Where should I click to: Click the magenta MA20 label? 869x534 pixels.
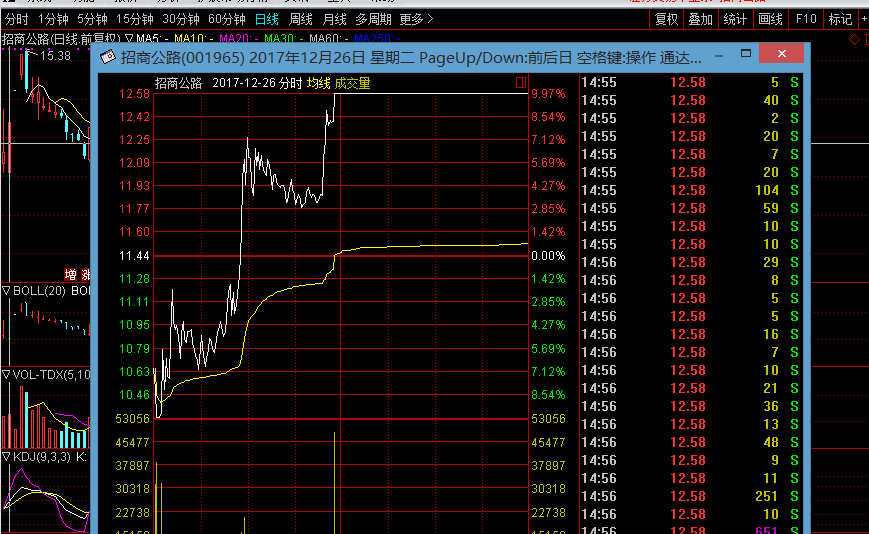238,39
